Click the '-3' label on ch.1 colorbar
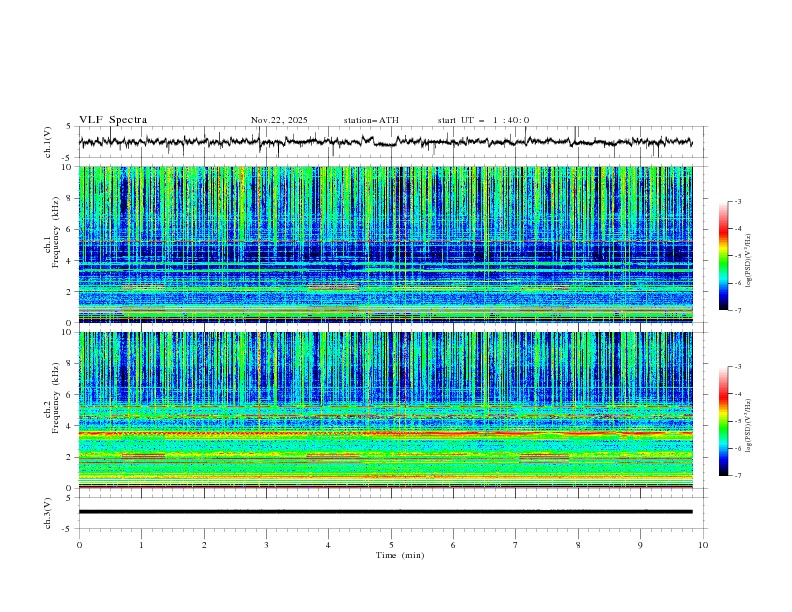The height and width of the screenshot is (612, 792). (x=738, y=201)
